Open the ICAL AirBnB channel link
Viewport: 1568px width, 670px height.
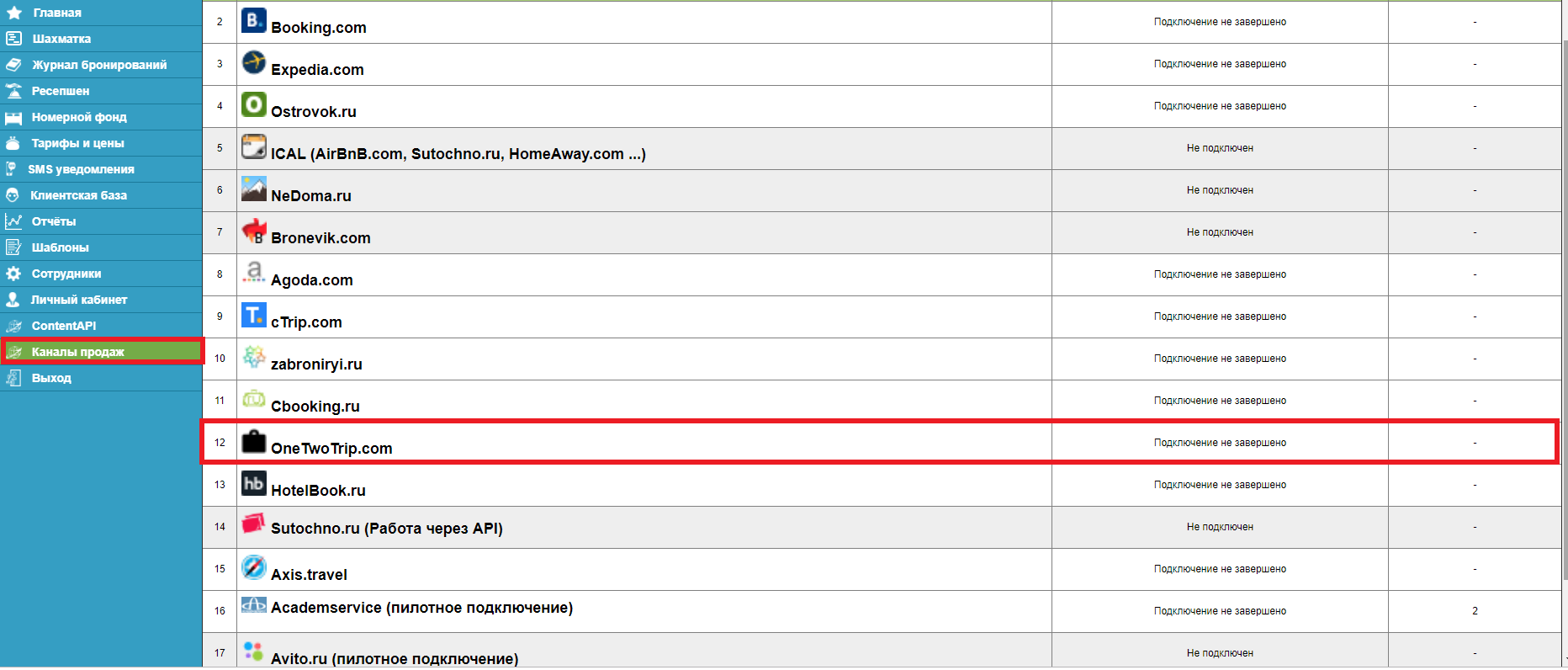458,154
